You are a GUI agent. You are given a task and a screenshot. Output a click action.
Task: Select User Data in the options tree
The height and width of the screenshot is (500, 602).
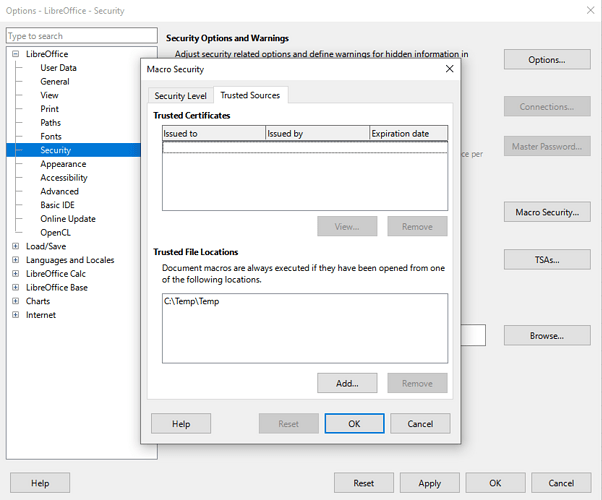pyautogui.click(x=58, y=68)
